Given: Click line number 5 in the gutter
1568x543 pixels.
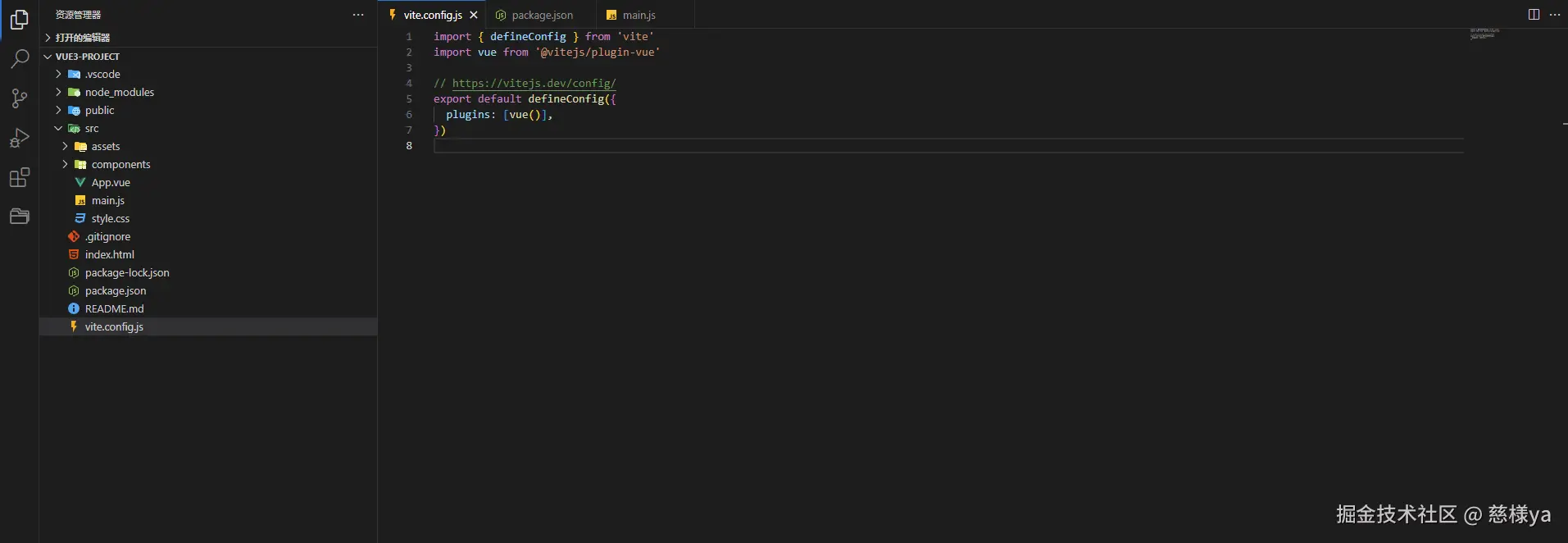Looking at the screenshot, I should point(409,98).
